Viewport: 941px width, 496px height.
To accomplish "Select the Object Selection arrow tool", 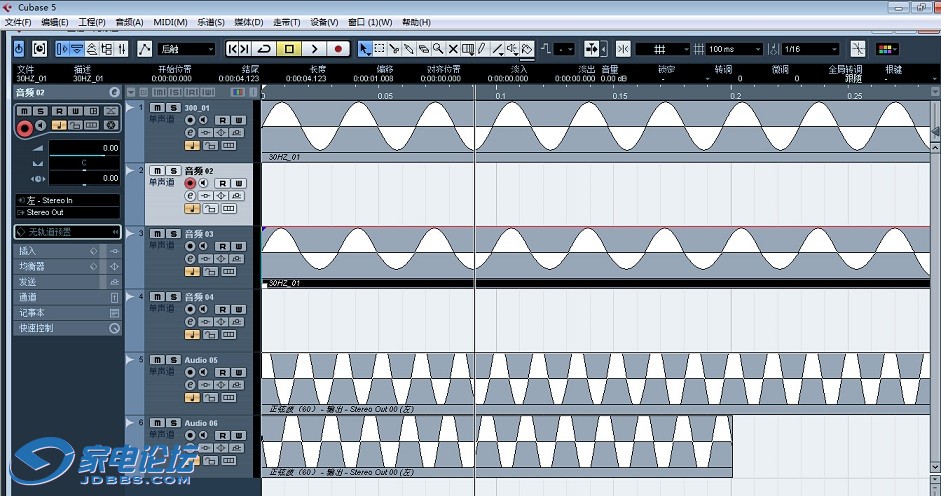I will tap(364, 49).
